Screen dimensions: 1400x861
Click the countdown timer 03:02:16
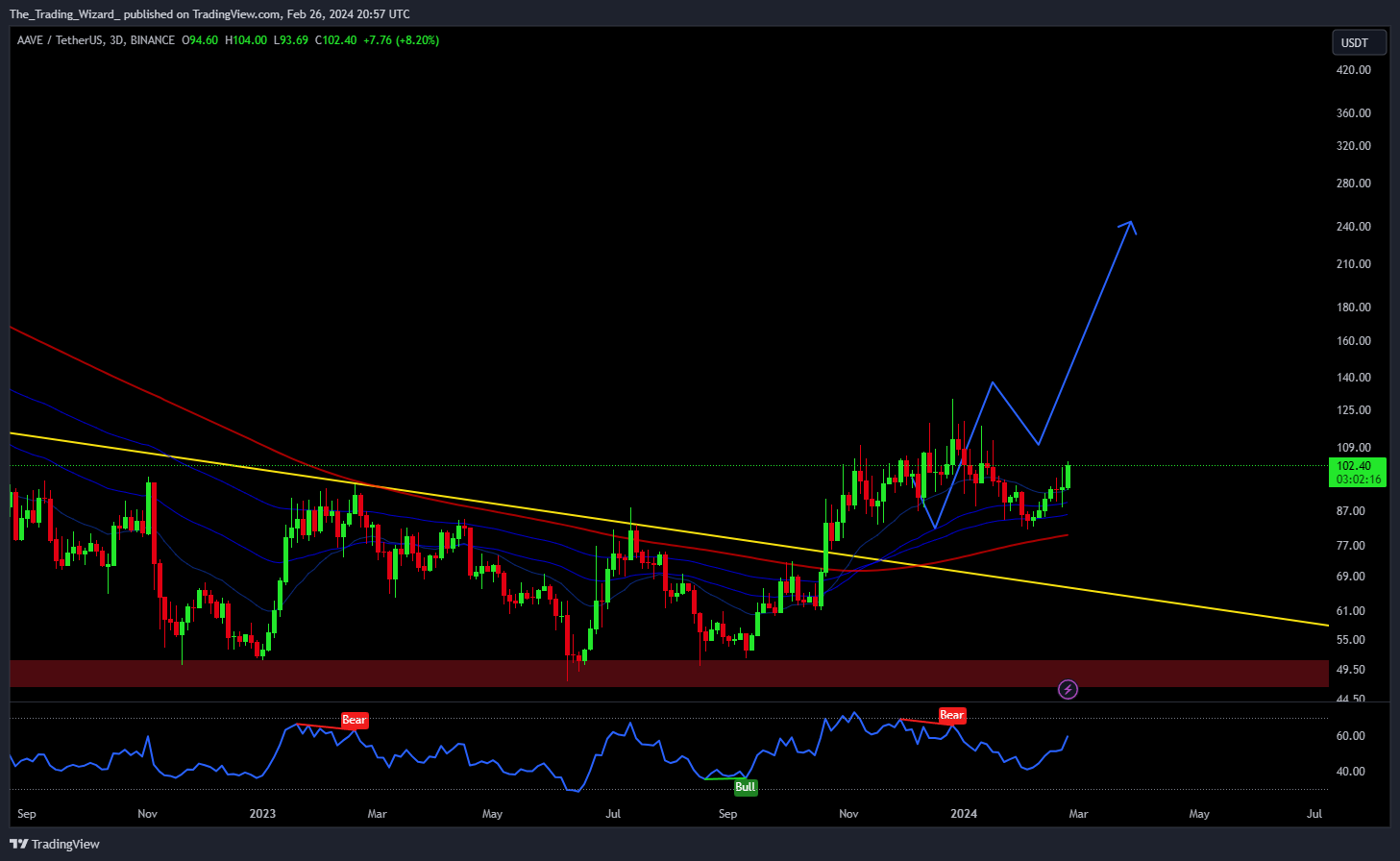click(1359, 480)
